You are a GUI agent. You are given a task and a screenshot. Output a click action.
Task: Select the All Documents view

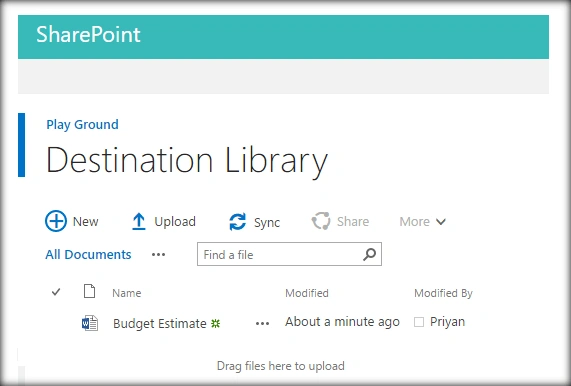pyautogui.click(x=88, y=255)
